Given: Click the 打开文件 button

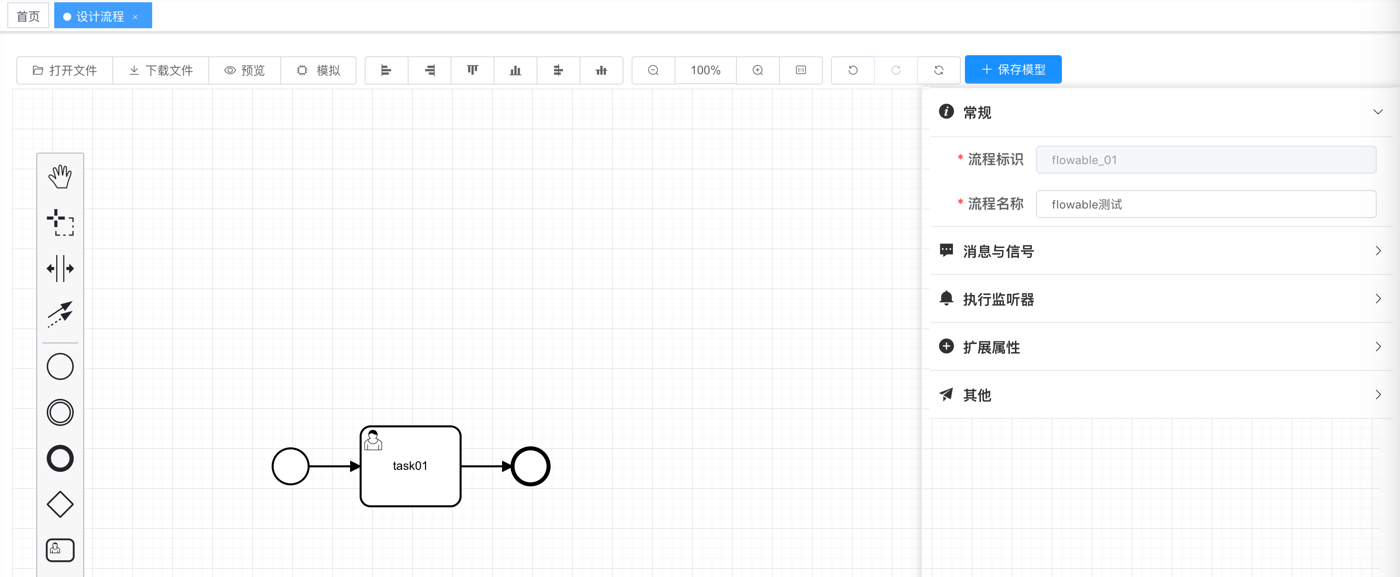Looking at the screenshot, I should pos(65,70).
